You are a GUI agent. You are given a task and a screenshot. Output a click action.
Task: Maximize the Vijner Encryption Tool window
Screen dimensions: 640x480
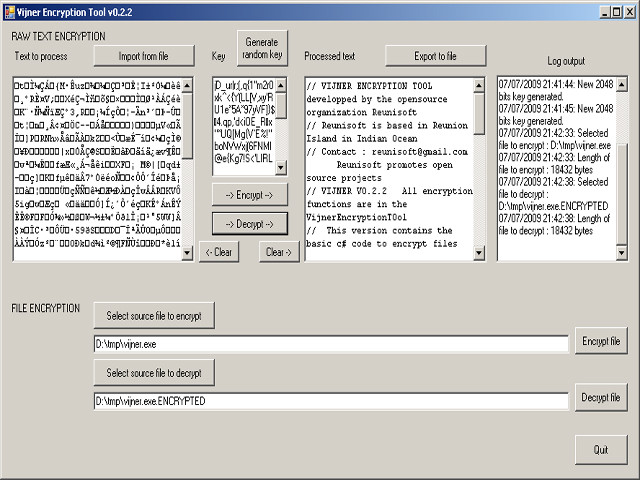(x=617, y=12)
